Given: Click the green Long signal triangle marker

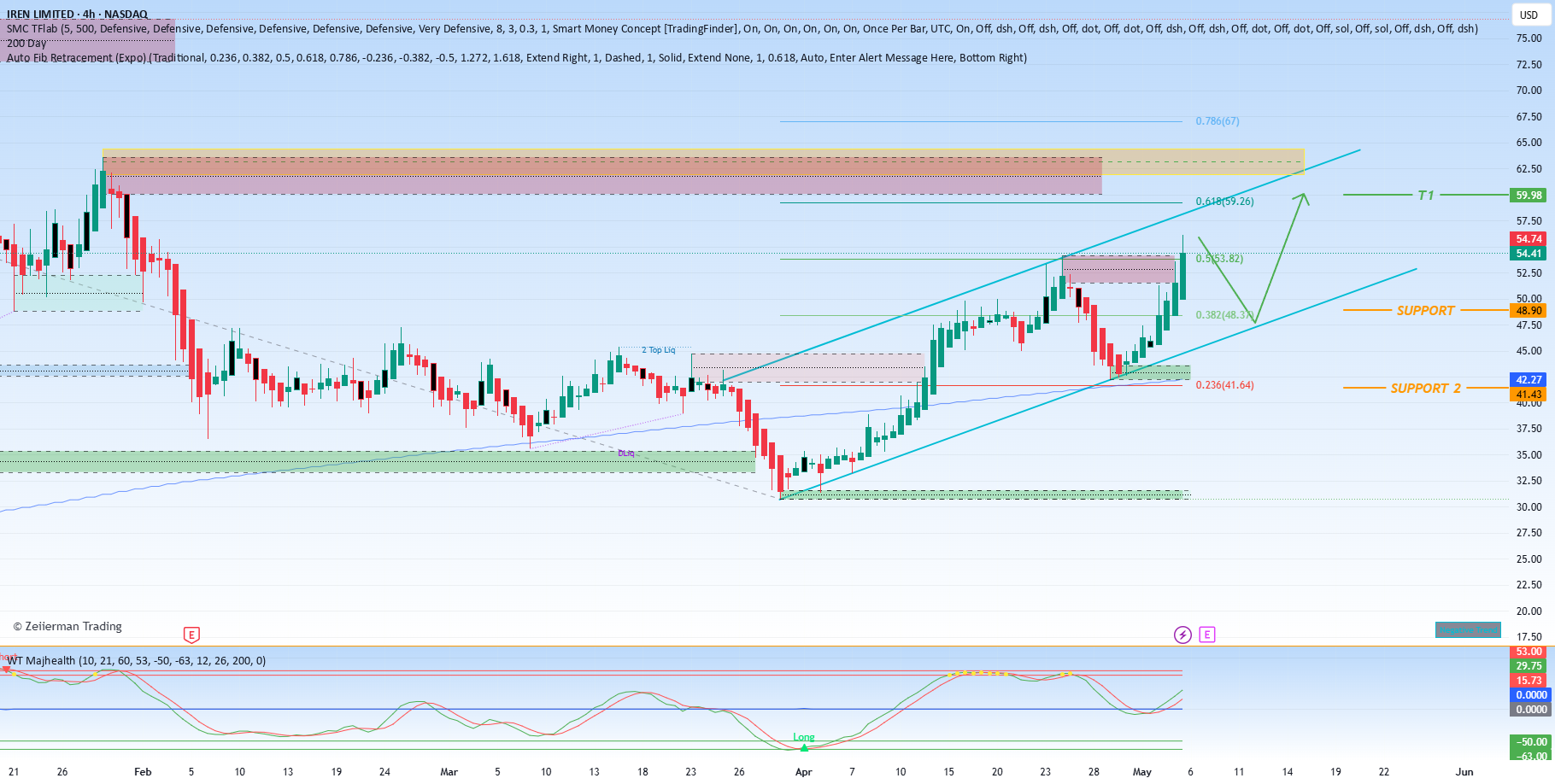Looking at the screenshot, I should point(804,747).
